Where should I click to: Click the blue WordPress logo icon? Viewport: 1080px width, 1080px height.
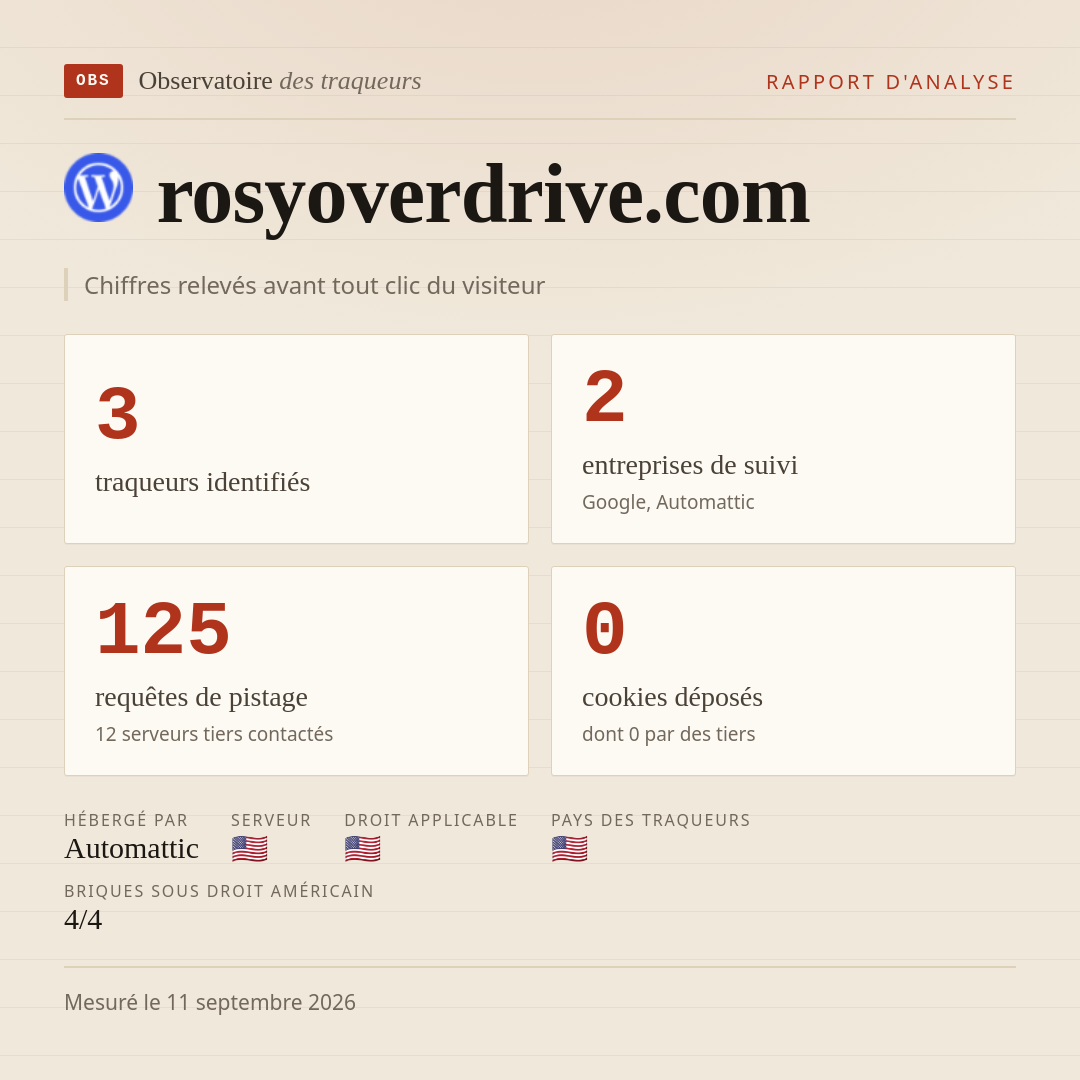tap(98, 187)
